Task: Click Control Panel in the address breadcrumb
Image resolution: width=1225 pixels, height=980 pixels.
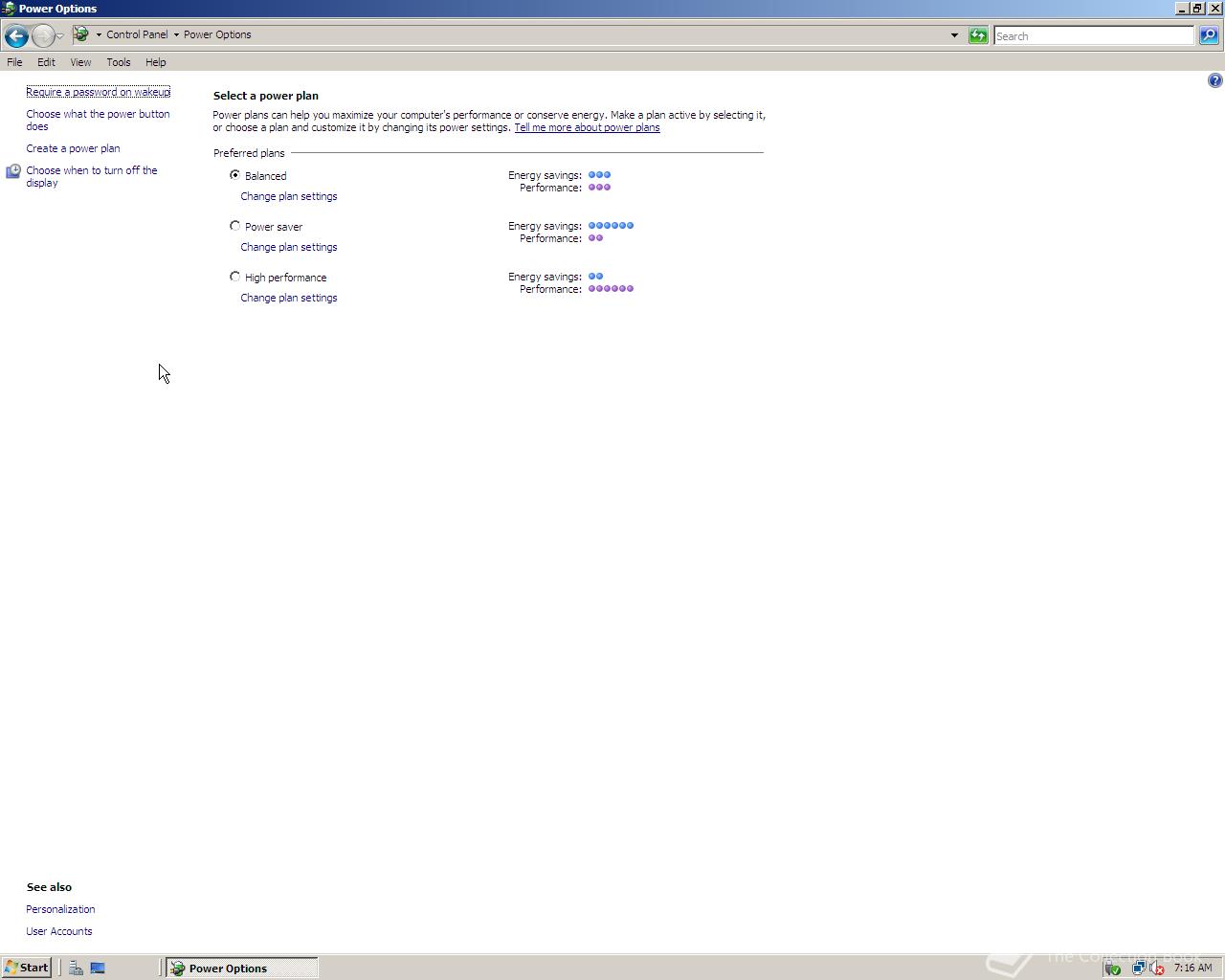Action: pos(137,34)
